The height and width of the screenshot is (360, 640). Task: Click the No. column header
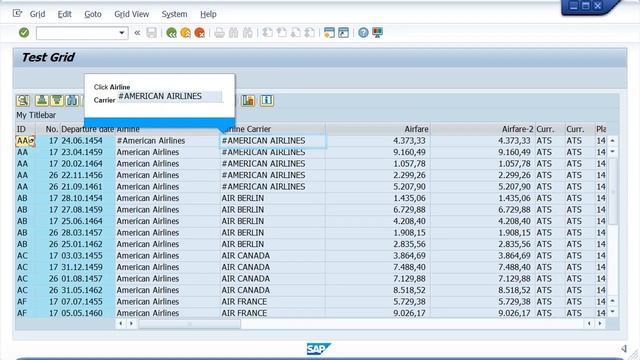pyautogui.click(x=48, y=129)
